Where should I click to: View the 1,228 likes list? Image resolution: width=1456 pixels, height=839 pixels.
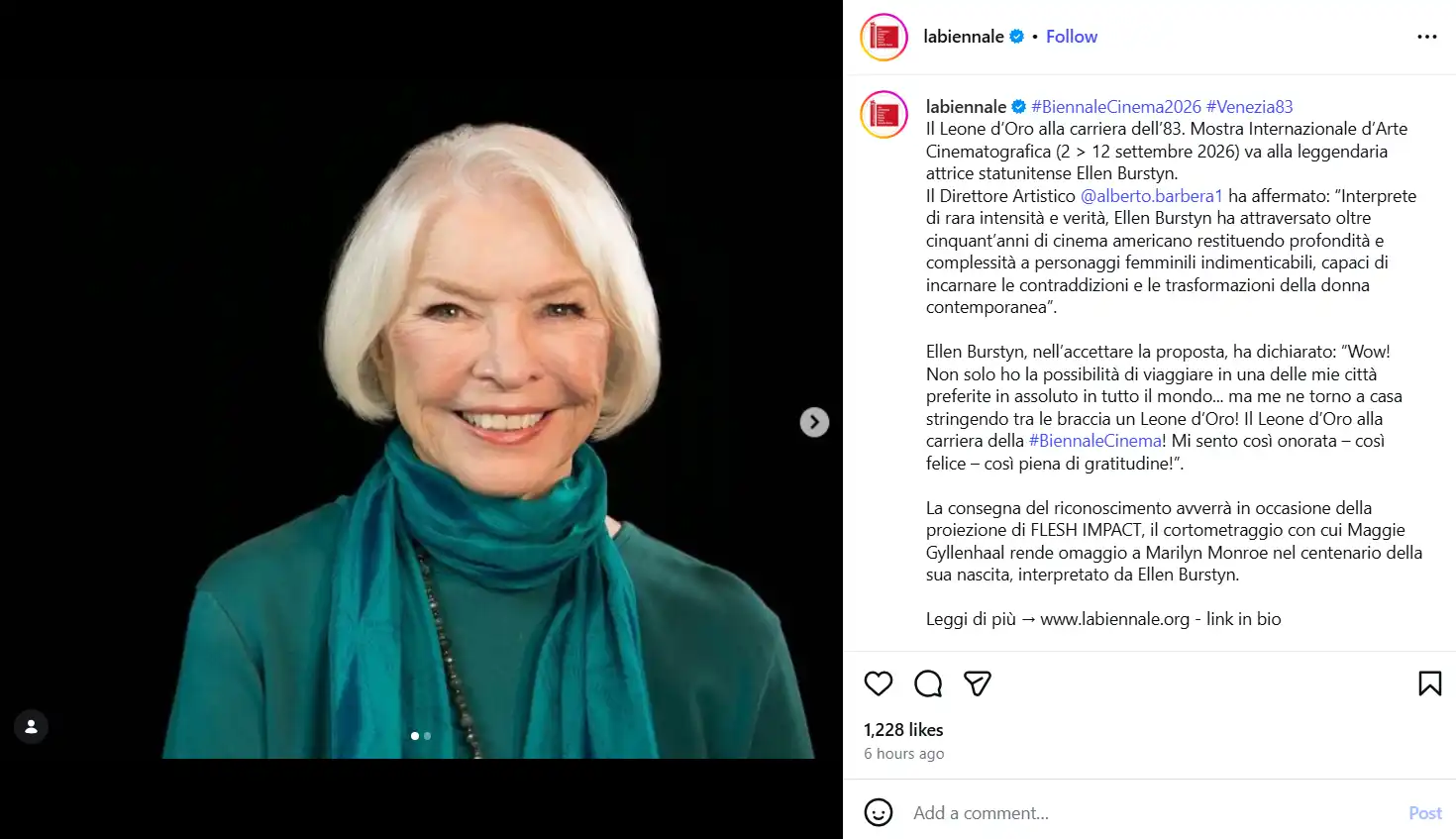(x=903, y=730)
